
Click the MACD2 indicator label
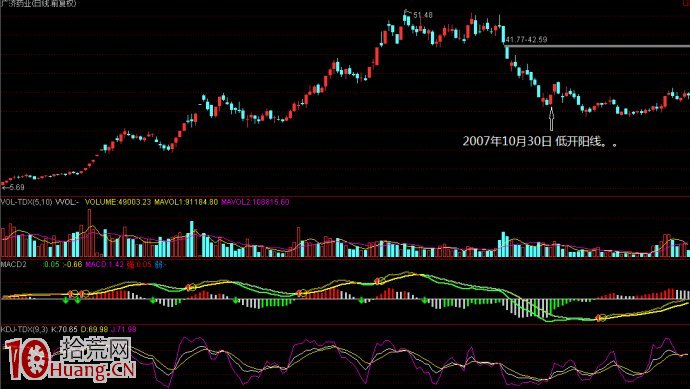click(x=14, y=264)
